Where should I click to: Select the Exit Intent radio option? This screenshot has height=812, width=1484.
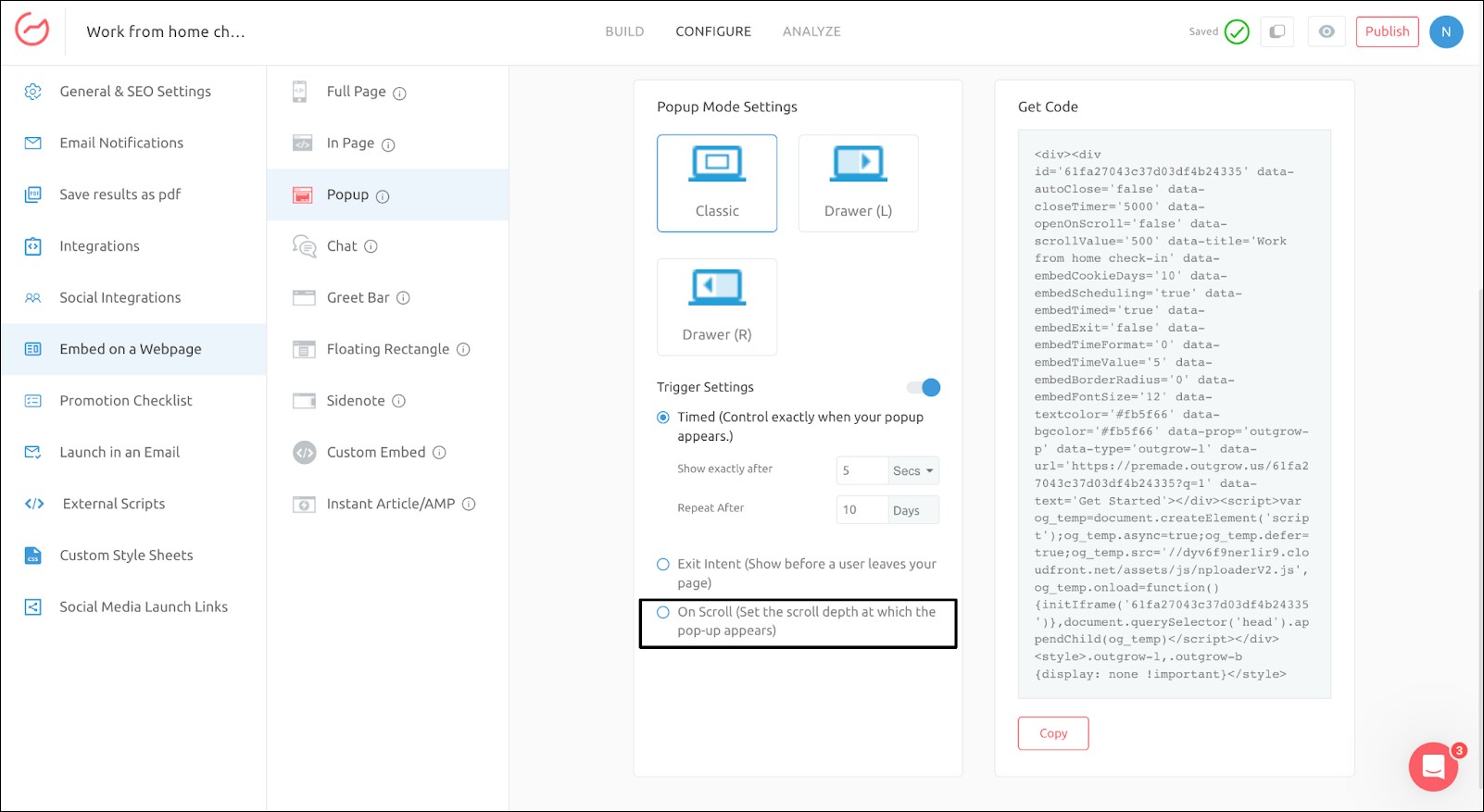(x=663, y=564)
